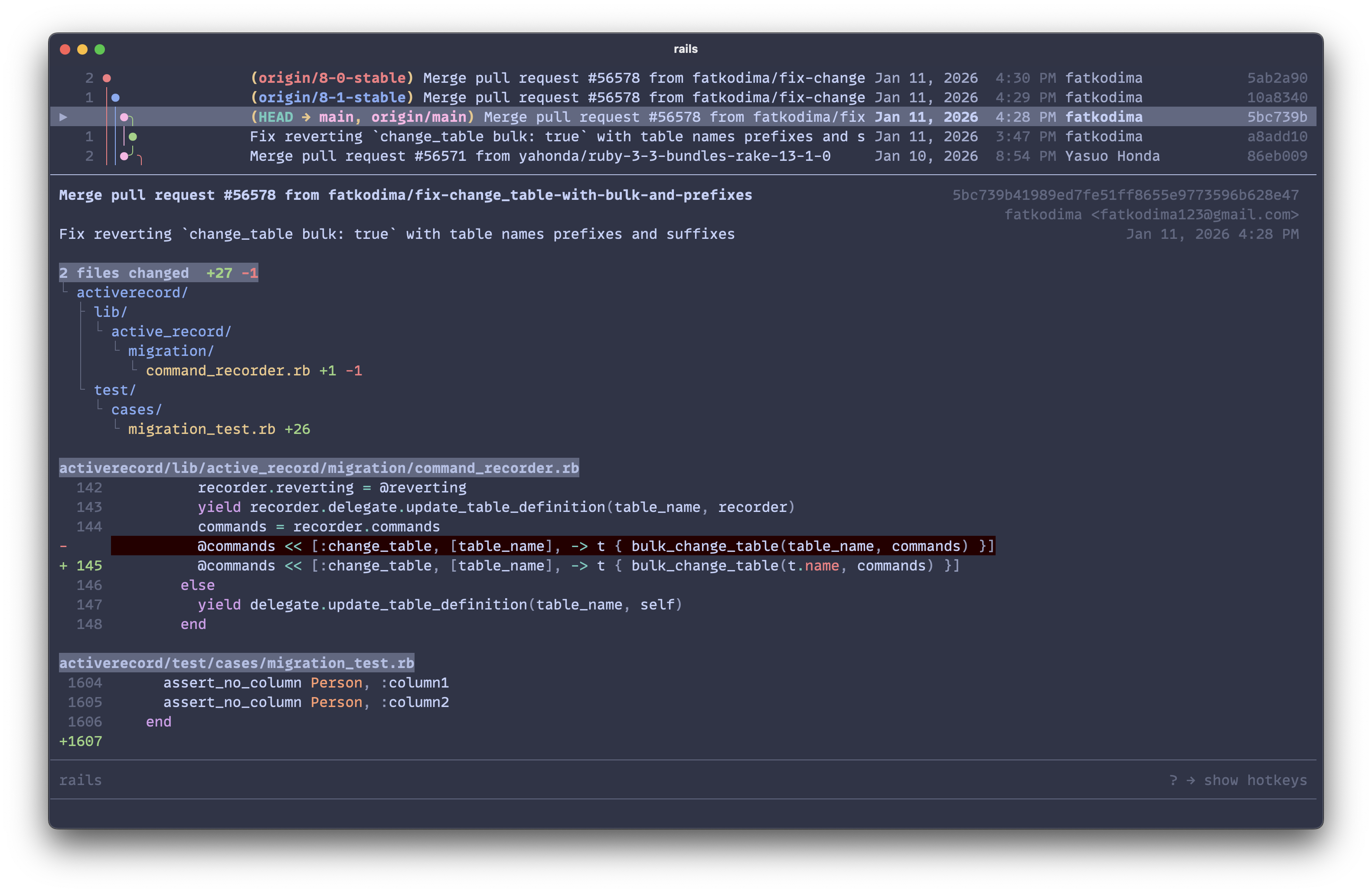Collapse the migration/ folder node

(x=170, y=350)
